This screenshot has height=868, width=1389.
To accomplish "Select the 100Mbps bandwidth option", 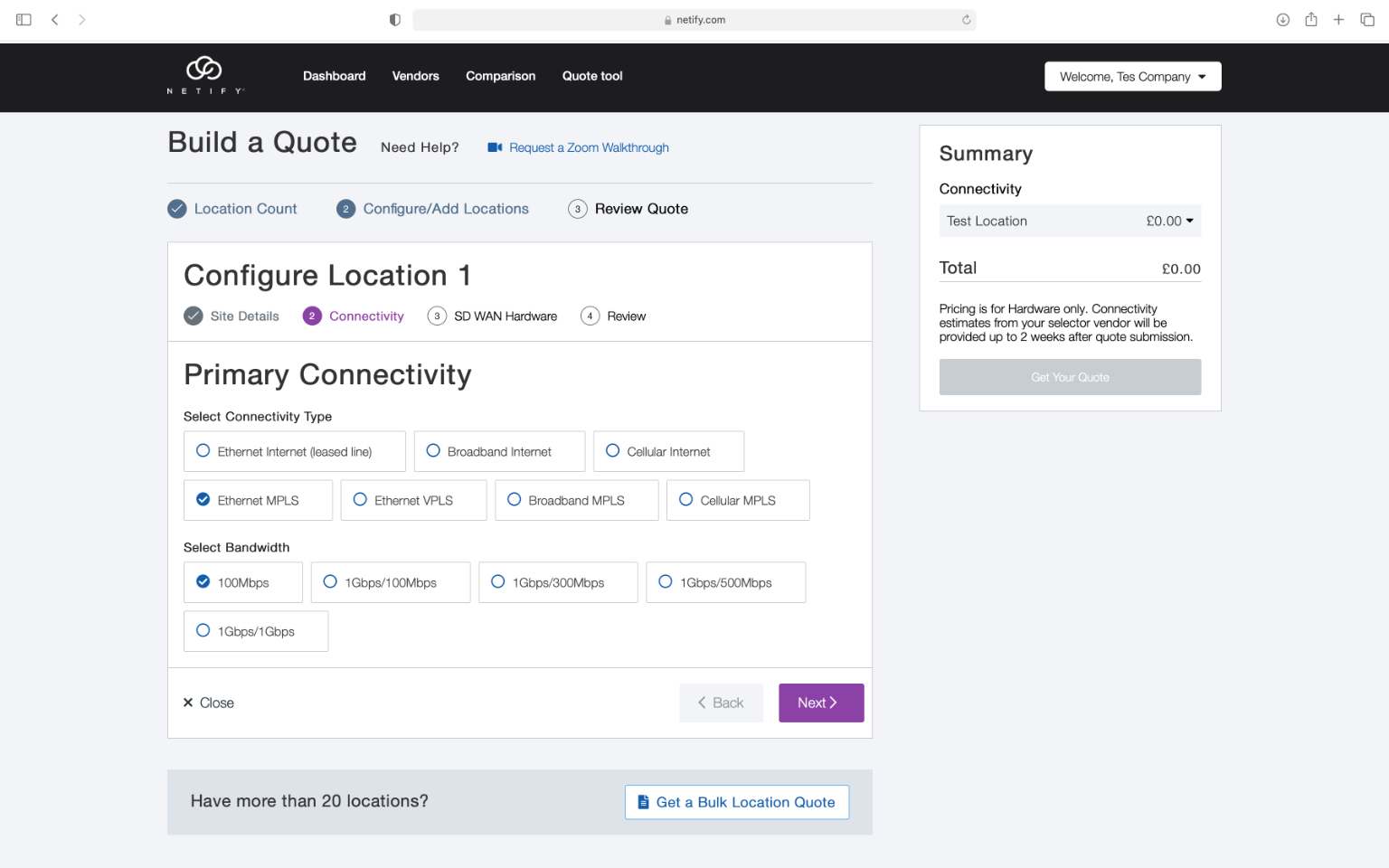I will point(243,582).
